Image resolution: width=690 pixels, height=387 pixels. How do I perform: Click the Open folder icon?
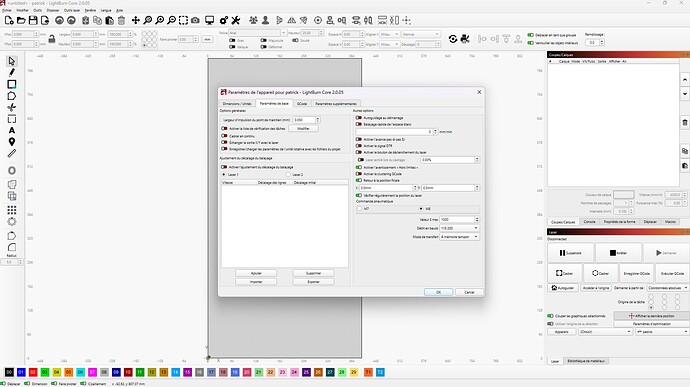tap(21, 20)
